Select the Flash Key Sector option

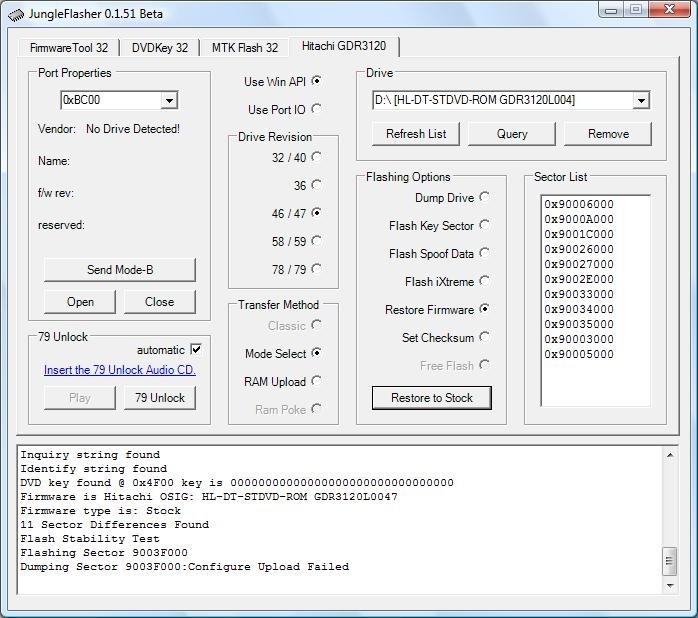coord(485,225)
